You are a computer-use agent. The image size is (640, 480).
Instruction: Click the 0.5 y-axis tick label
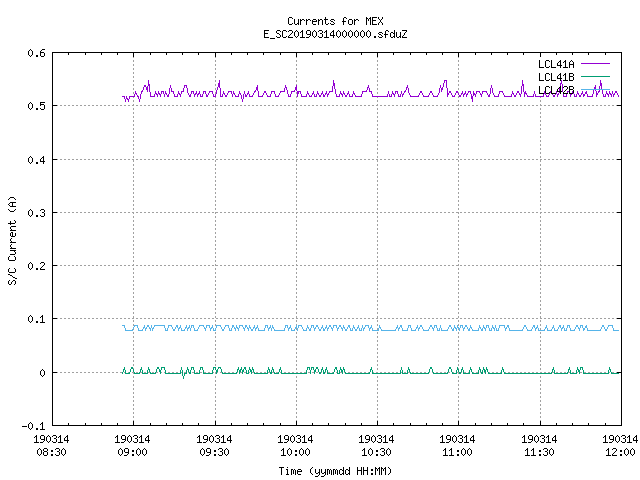(36, 106)
